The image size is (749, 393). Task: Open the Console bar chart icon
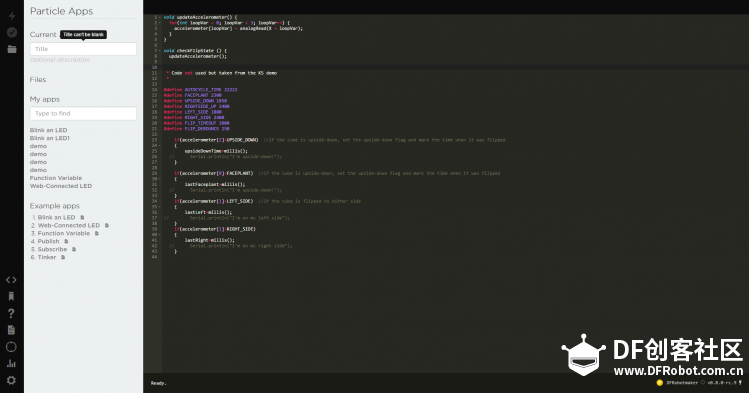11,363
